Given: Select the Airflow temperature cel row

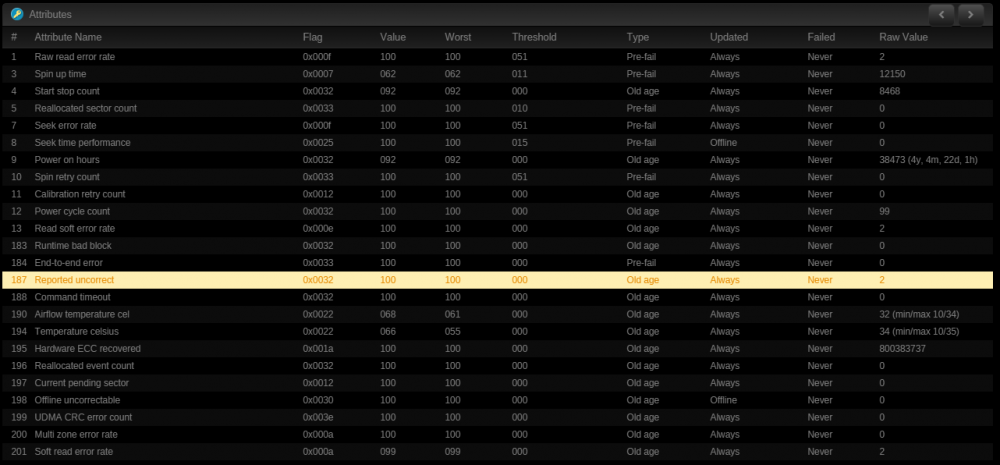Looking at the screenshot, I should click(x=497, y=314).
